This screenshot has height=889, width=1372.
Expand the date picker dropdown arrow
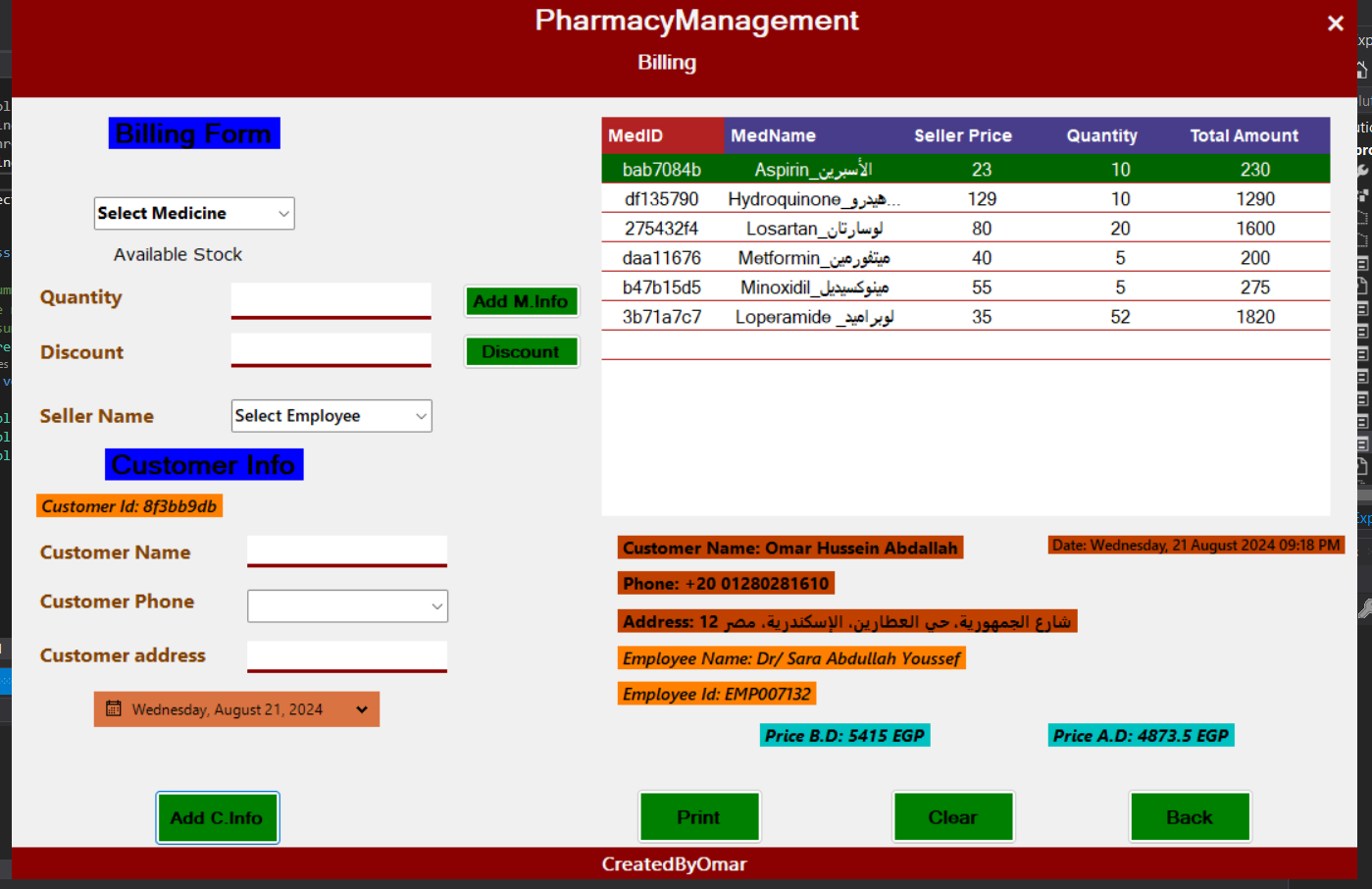coord(362,709)
